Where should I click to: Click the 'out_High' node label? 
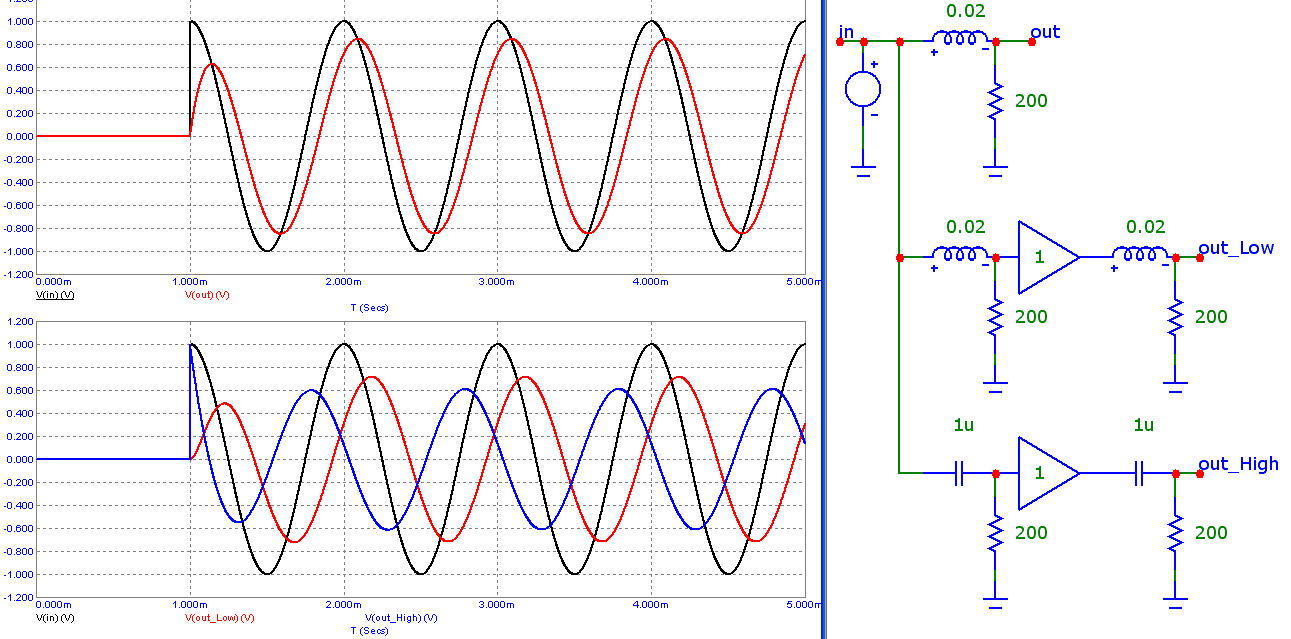(x=1239, y=463)
